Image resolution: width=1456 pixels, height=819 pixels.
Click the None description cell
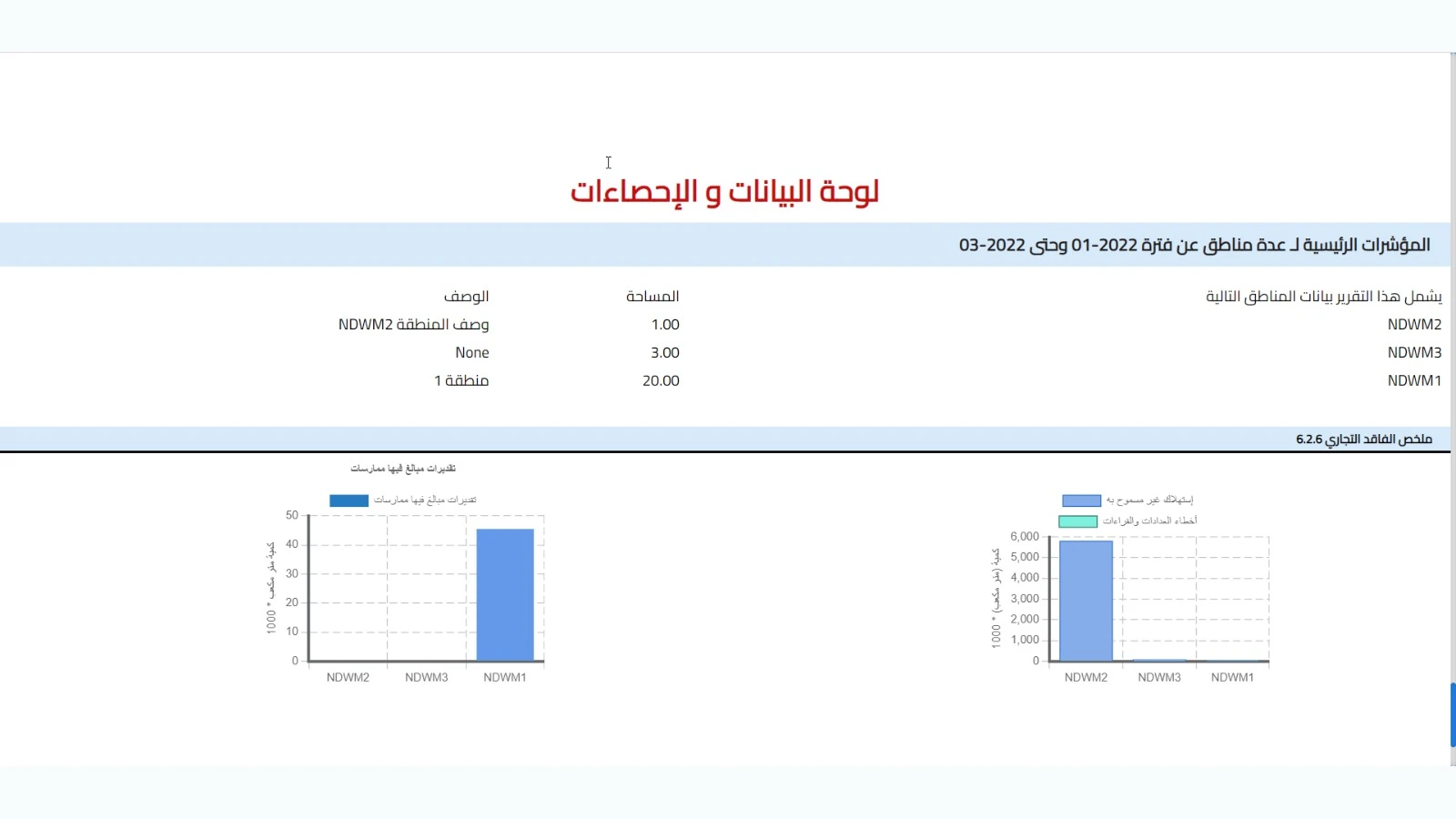(472, 353)
